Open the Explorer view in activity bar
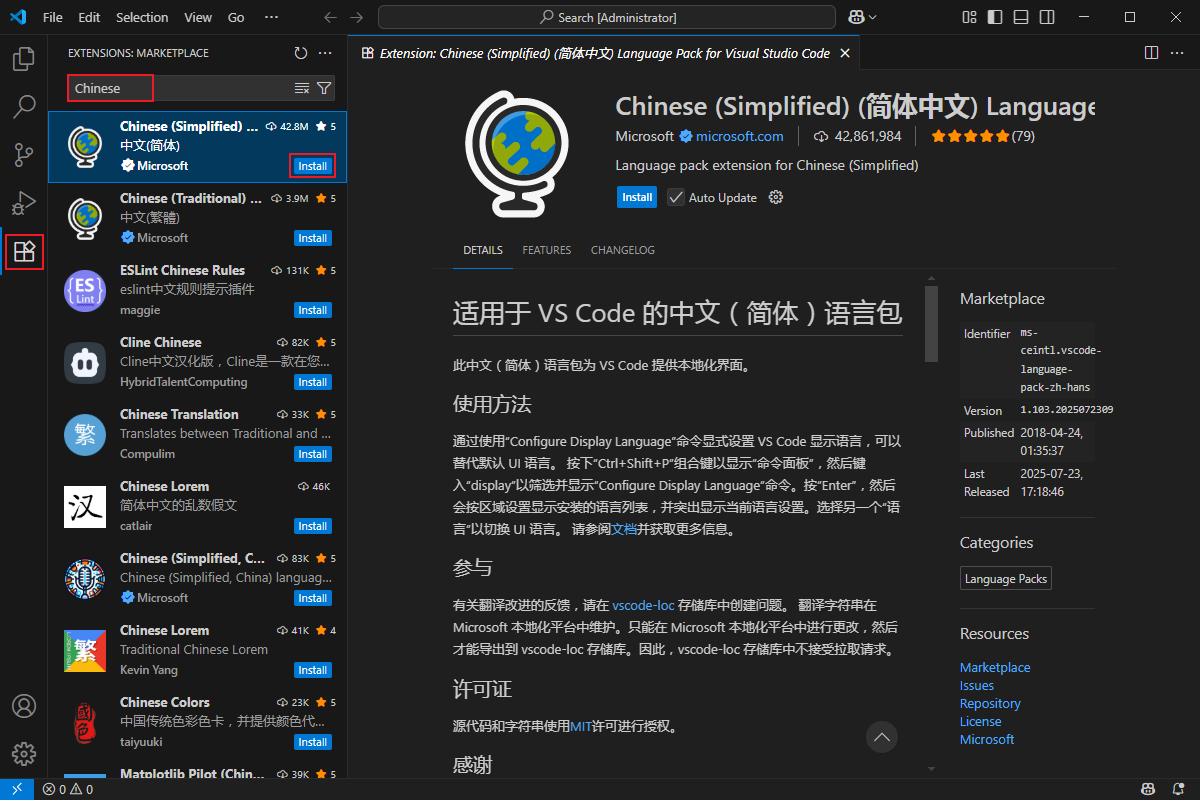The height and width of the screenshot is (800, 1200). tap(23, 59)
